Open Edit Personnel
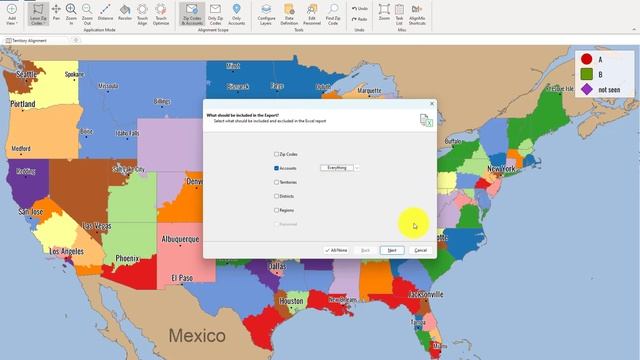 click(312, 15)
